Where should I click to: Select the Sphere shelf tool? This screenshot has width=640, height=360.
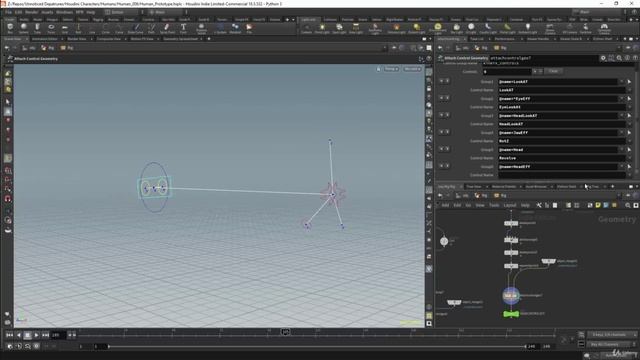24,28
